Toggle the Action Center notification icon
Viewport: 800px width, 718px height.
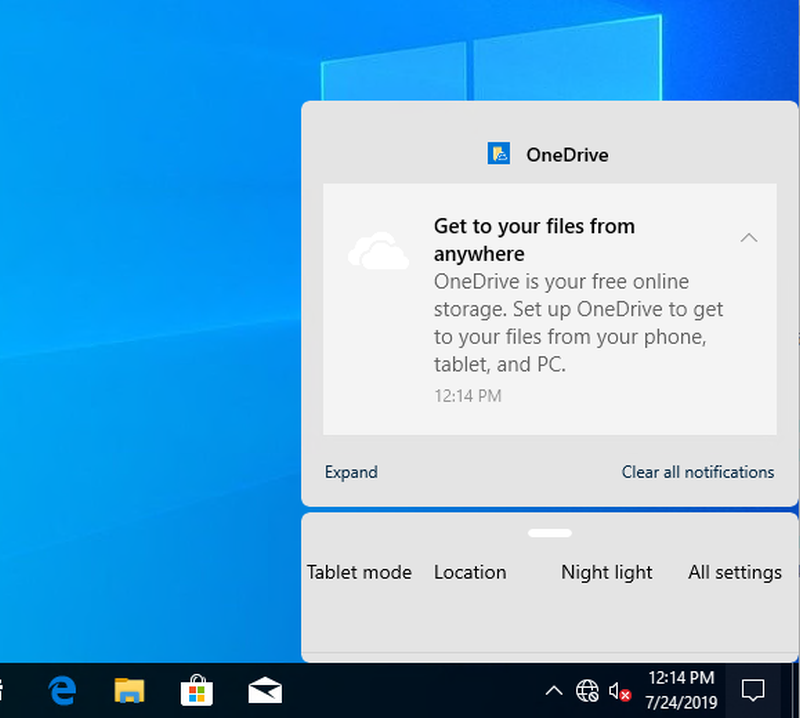[x=753, y=691]
